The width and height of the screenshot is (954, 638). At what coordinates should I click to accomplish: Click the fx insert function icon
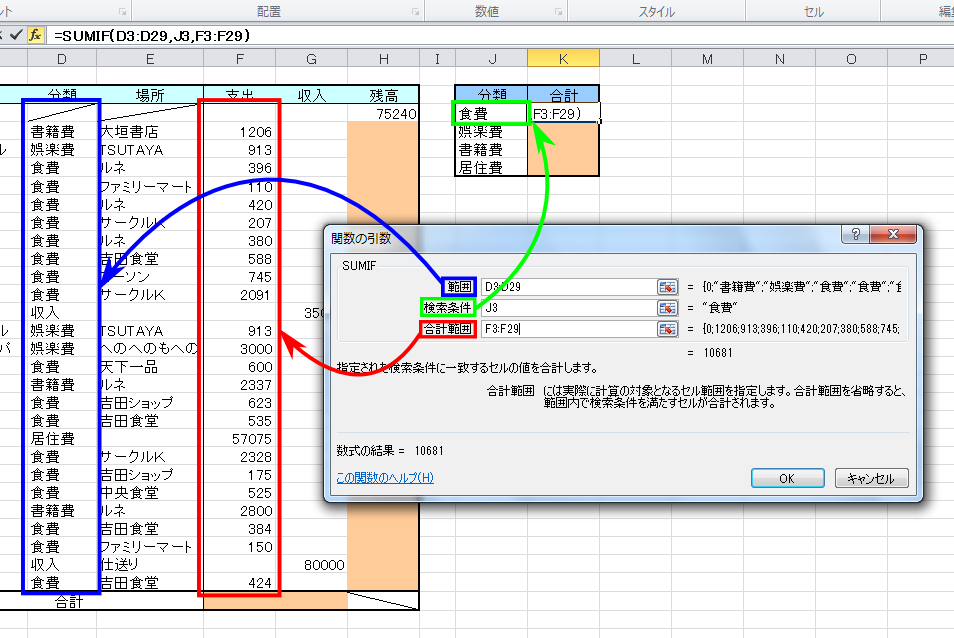pyautogui.click(x=36, y=35)
